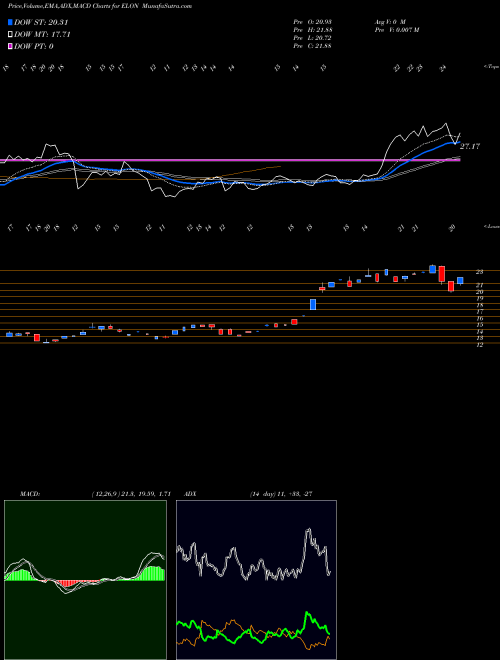
Task: Click MACD parameters '(12,26,9) 21.3, 19.59, 1.71'
Action: (131, 494)
